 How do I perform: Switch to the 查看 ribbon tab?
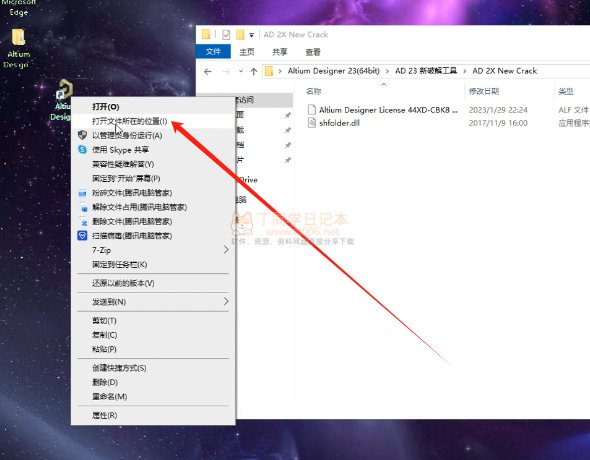(x=313, y=52)
